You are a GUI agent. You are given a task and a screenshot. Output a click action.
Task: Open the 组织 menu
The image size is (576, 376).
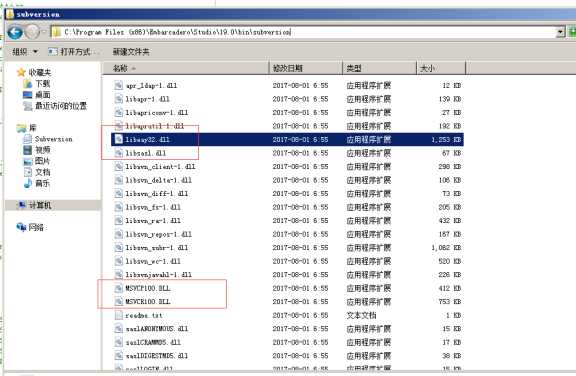pyautogui.click(x=25, y=52)
